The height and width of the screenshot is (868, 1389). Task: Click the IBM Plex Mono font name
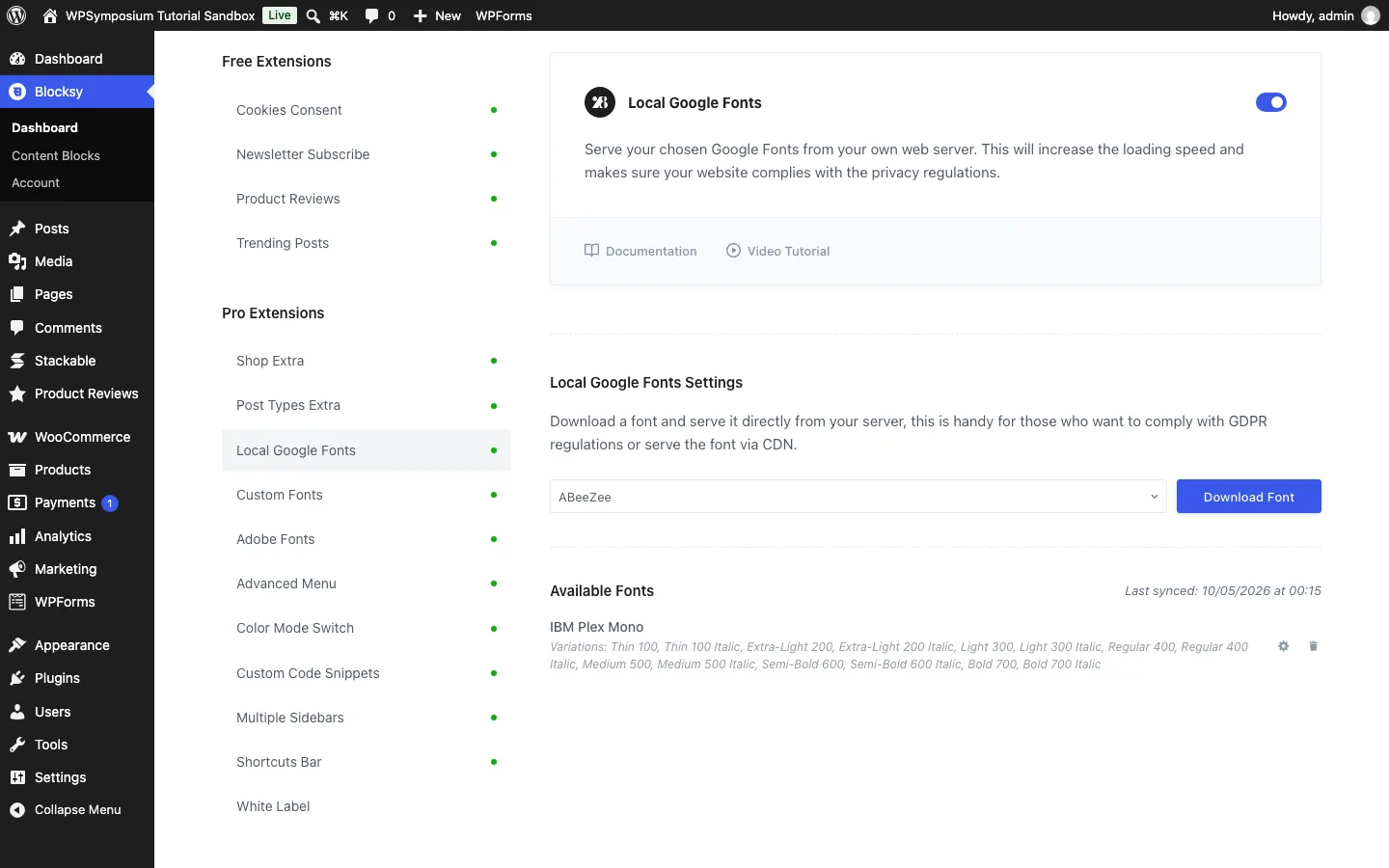(596, 627)
